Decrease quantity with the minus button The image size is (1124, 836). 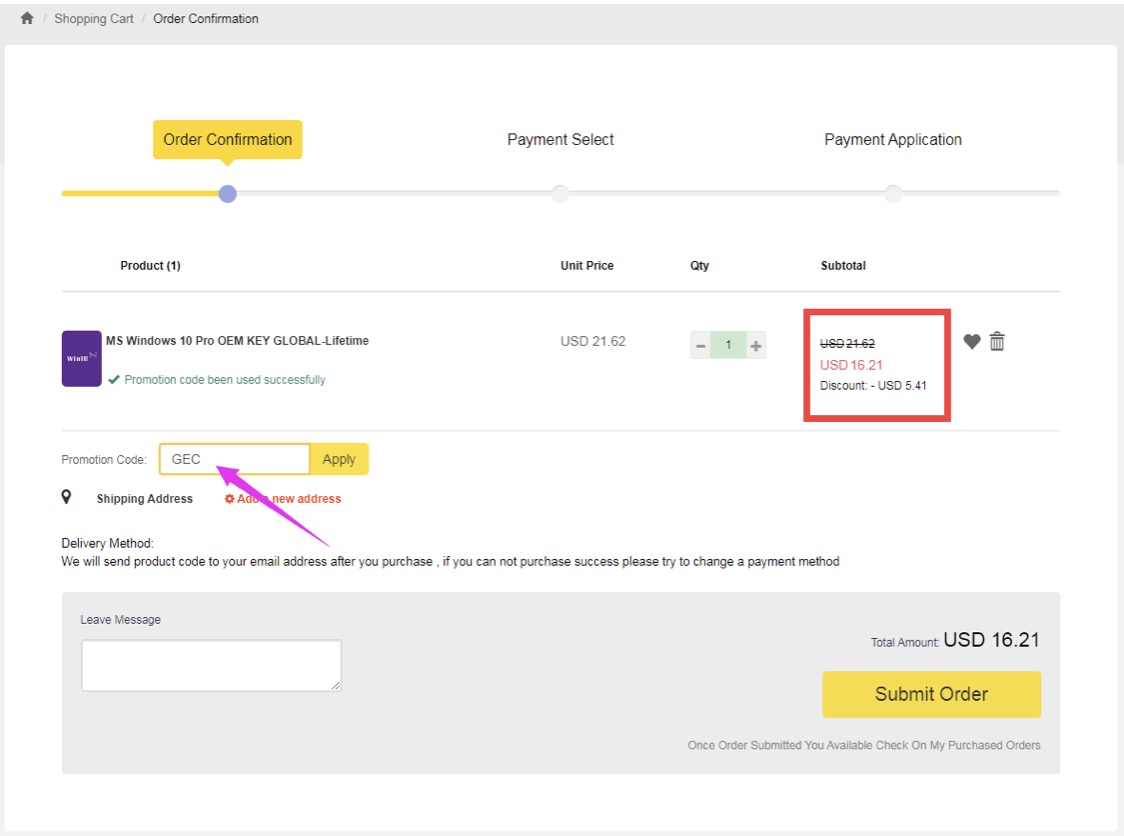click(700, 344)
